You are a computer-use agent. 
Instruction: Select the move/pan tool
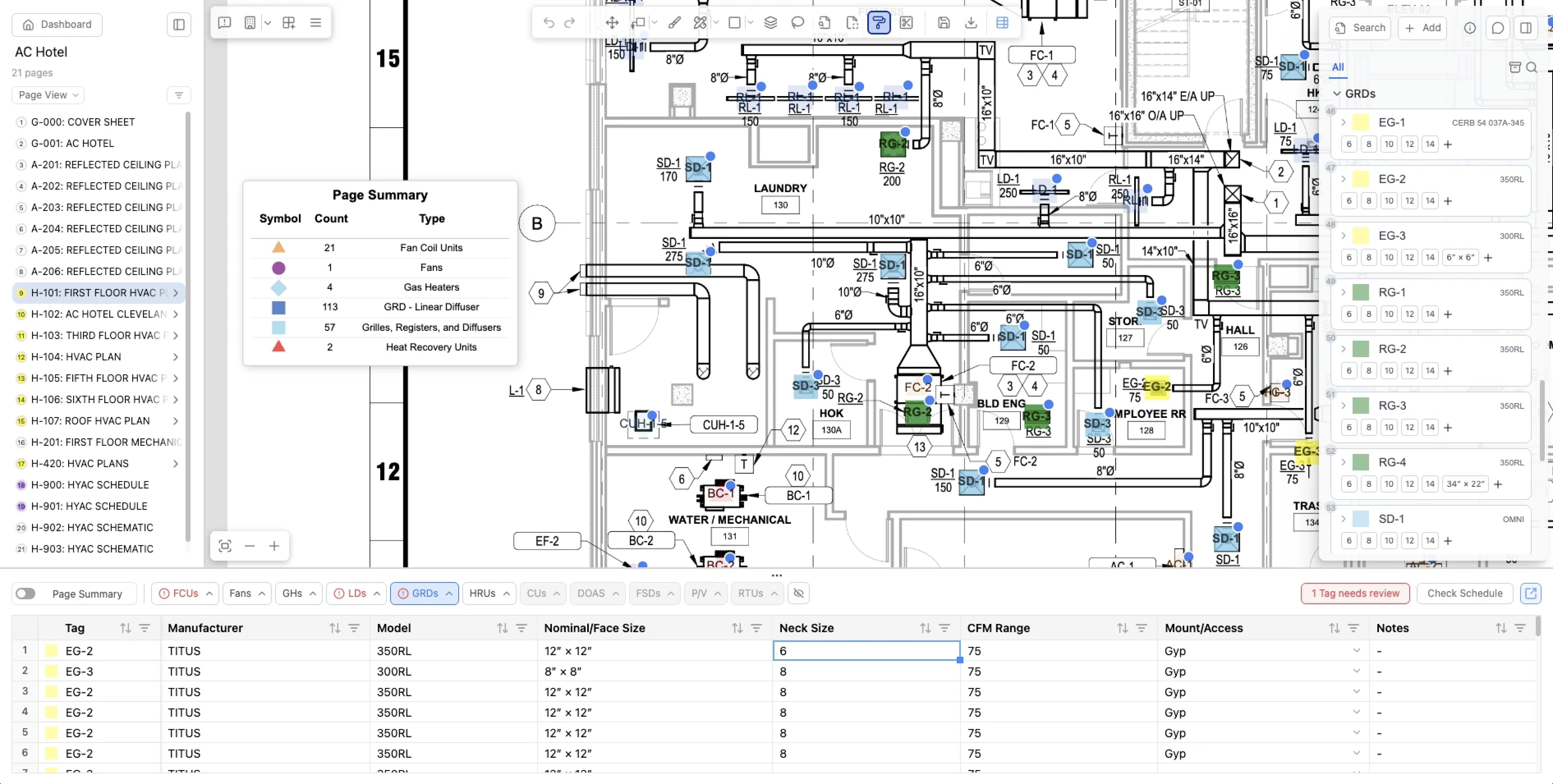pyautogui.click(x=612, y=23)
